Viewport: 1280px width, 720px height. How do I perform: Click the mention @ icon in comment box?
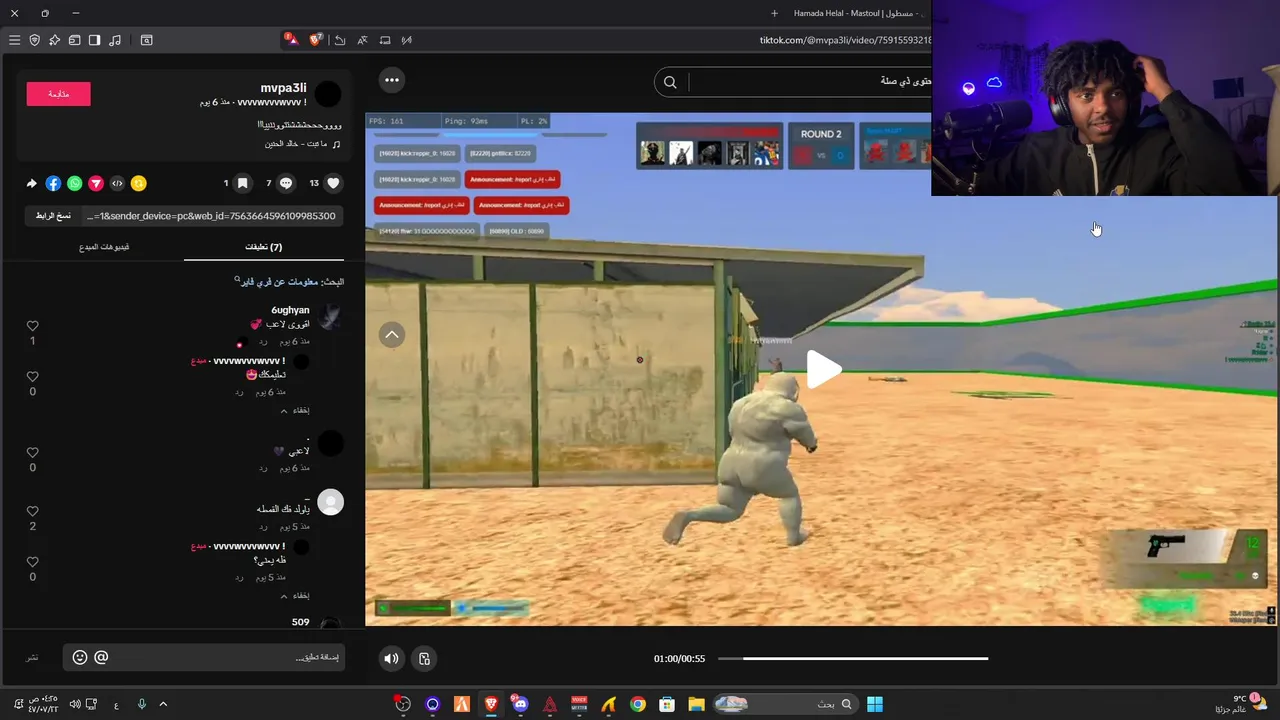[x=101, y=657]
